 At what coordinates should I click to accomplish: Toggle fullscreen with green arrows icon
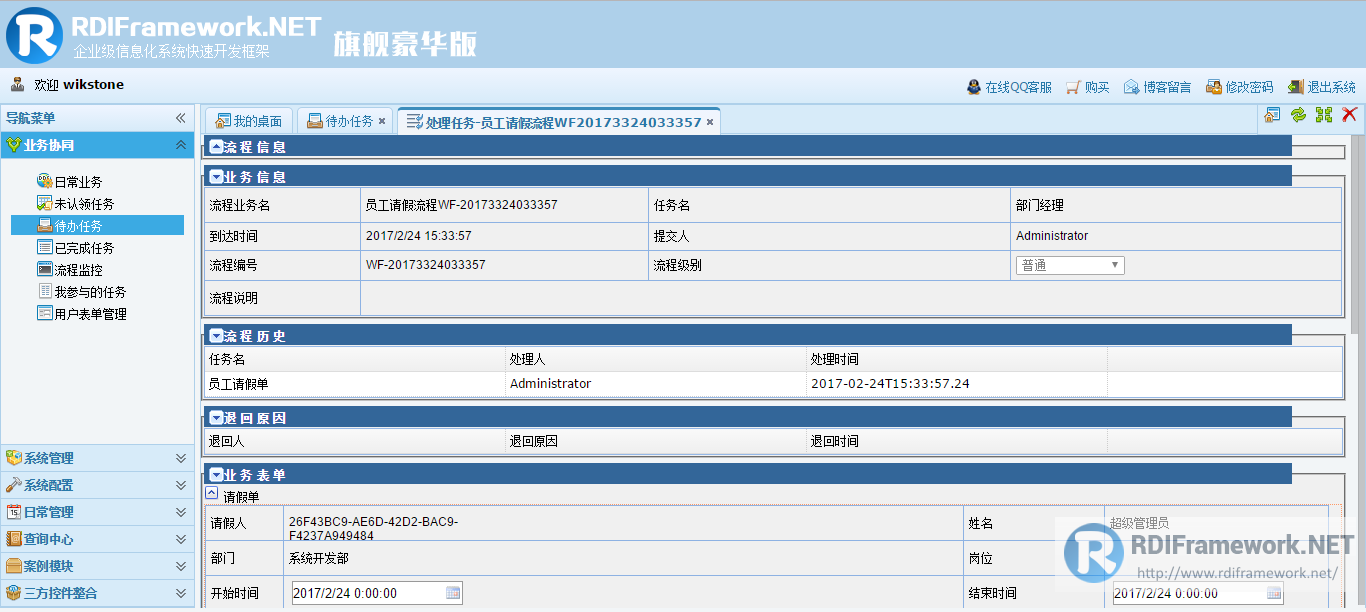pos(1324,115)
